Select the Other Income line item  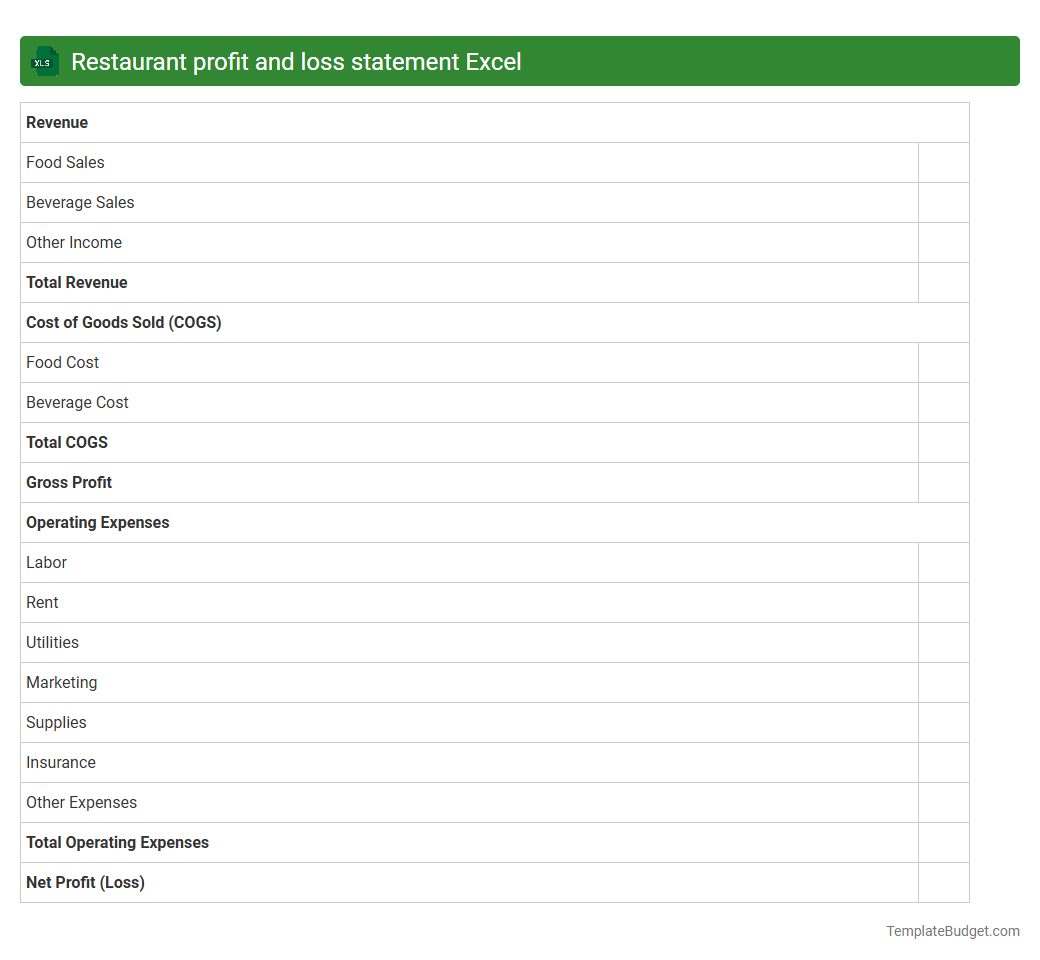(74, 242)
